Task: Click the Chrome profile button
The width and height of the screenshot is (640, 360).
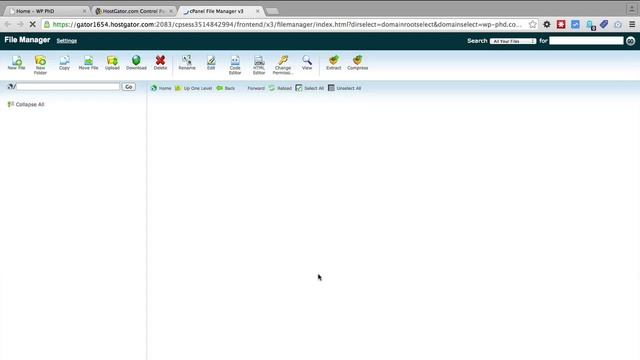Action: 632,9
